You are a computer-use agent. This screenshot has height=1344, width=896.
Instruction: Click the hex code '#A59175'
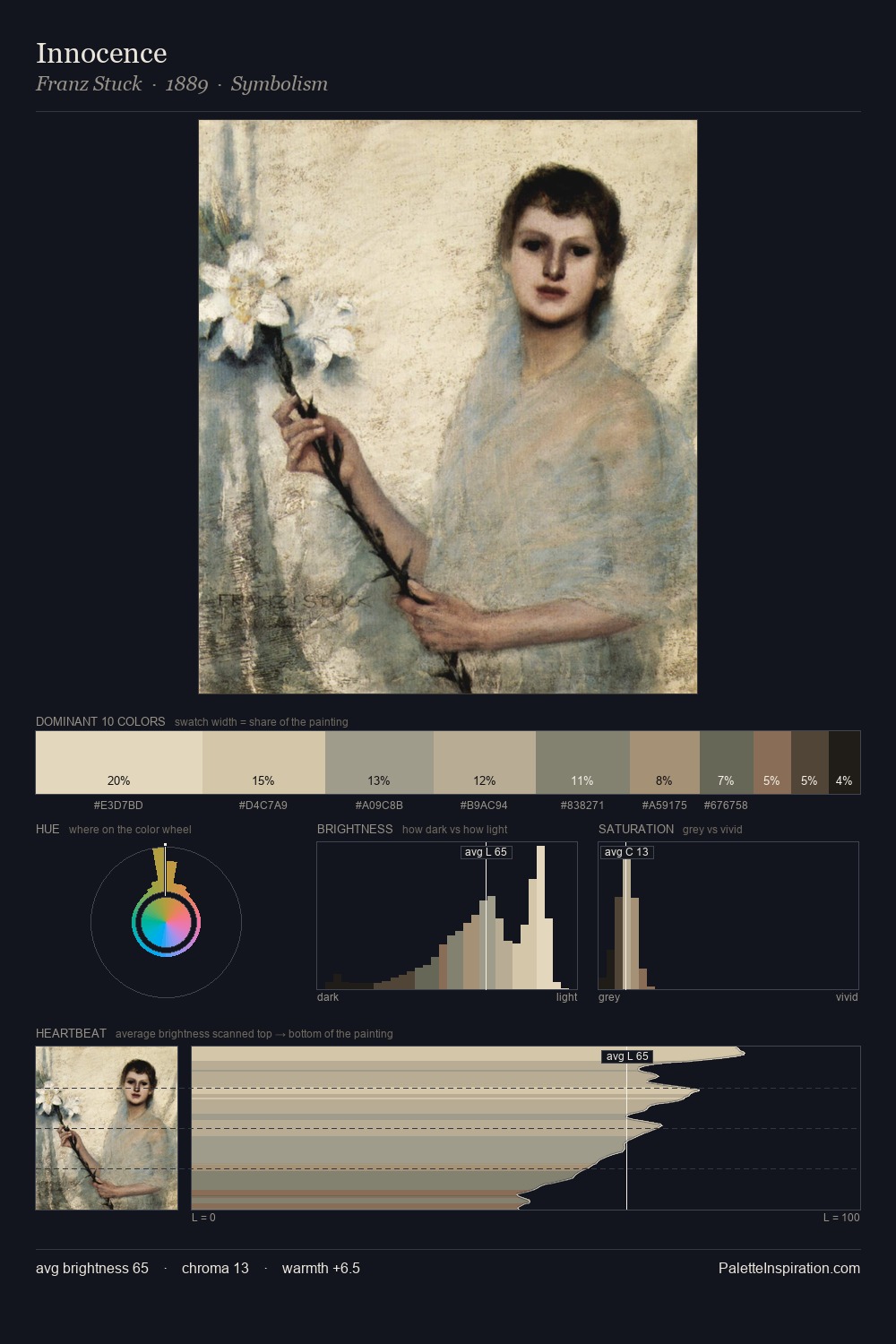click(664, 806)
